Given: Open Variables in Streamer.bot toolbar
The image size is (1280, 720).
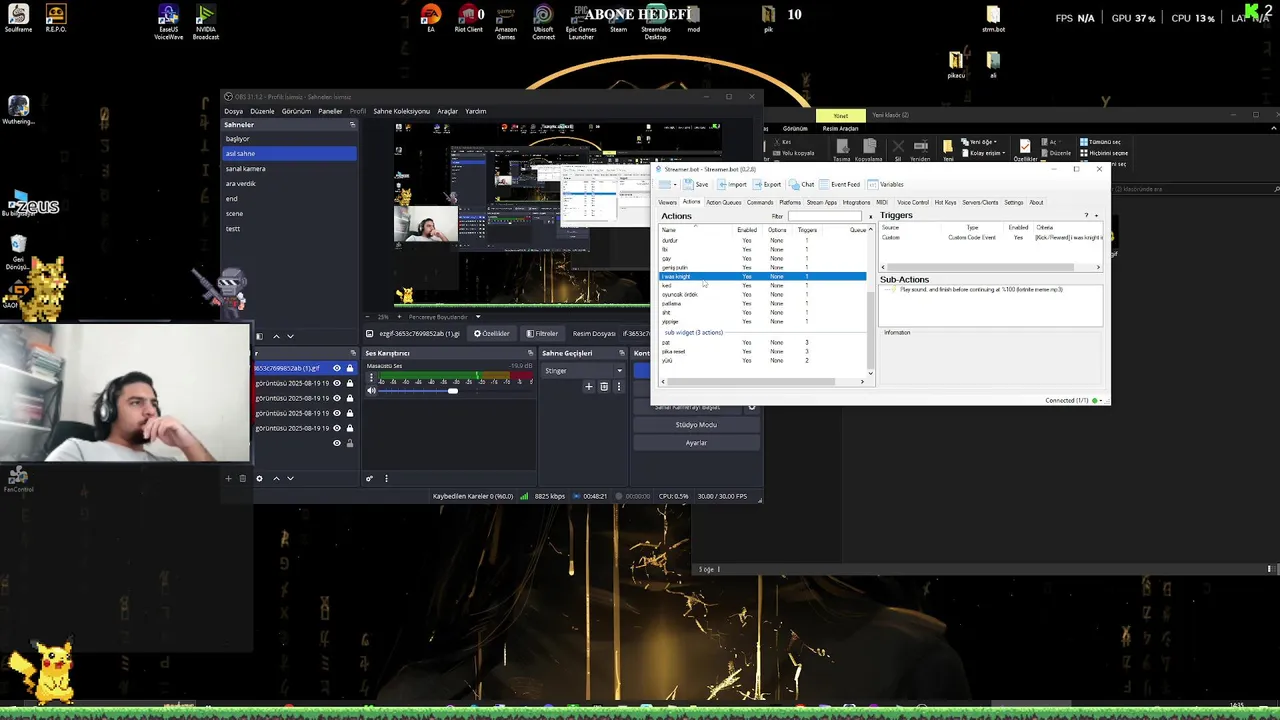Looking at the screenshot, I should pos(886,184).
